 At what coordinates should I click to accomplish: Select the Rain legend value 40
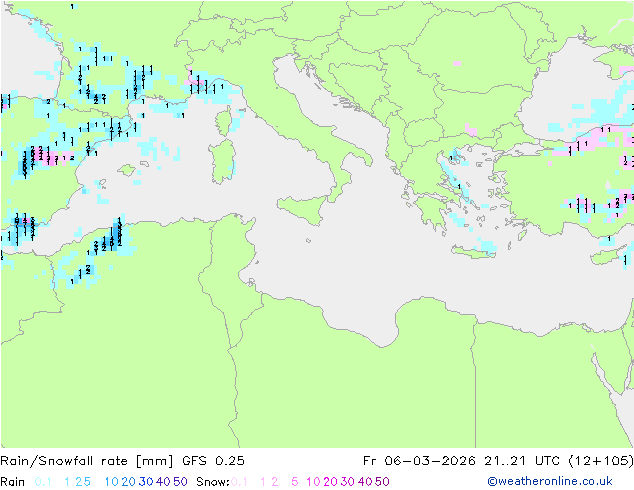click(x=163, y=482)
